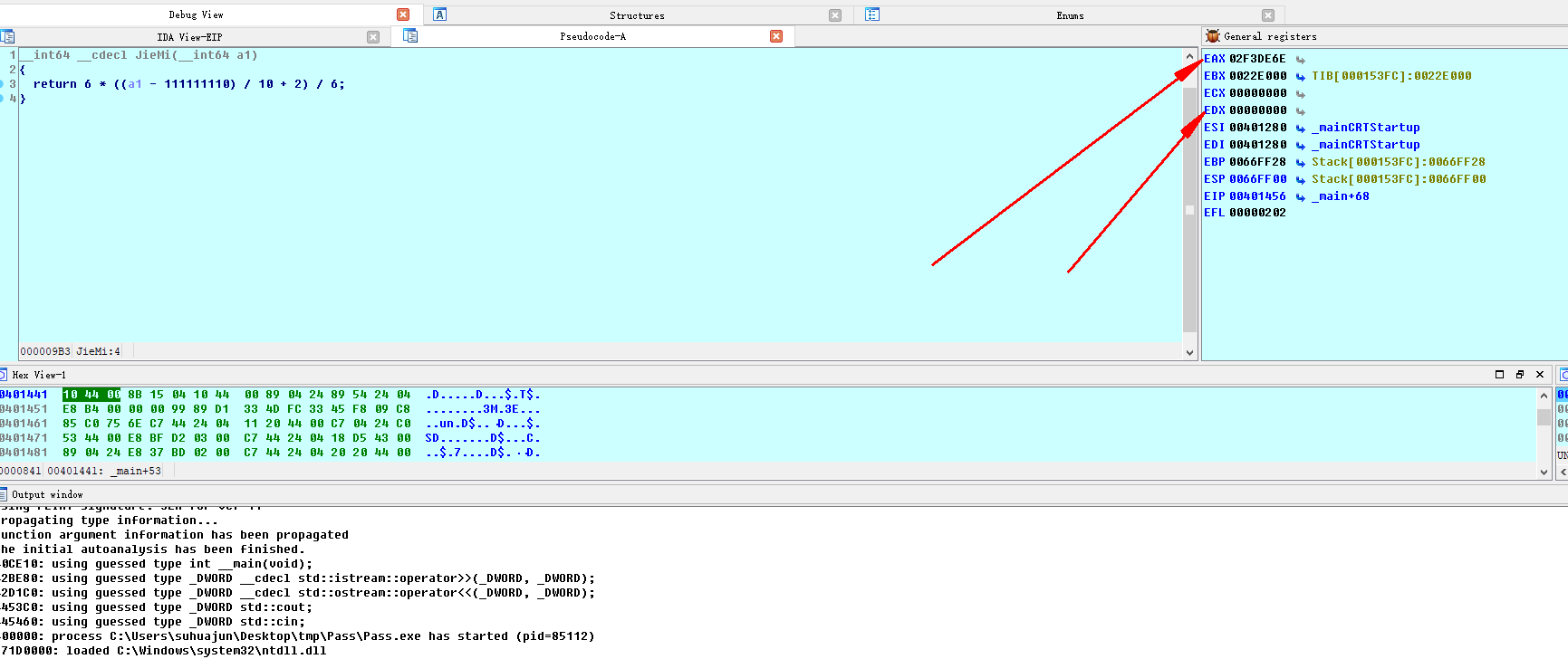Click the EIP value 00401456

coord(1257,196)
